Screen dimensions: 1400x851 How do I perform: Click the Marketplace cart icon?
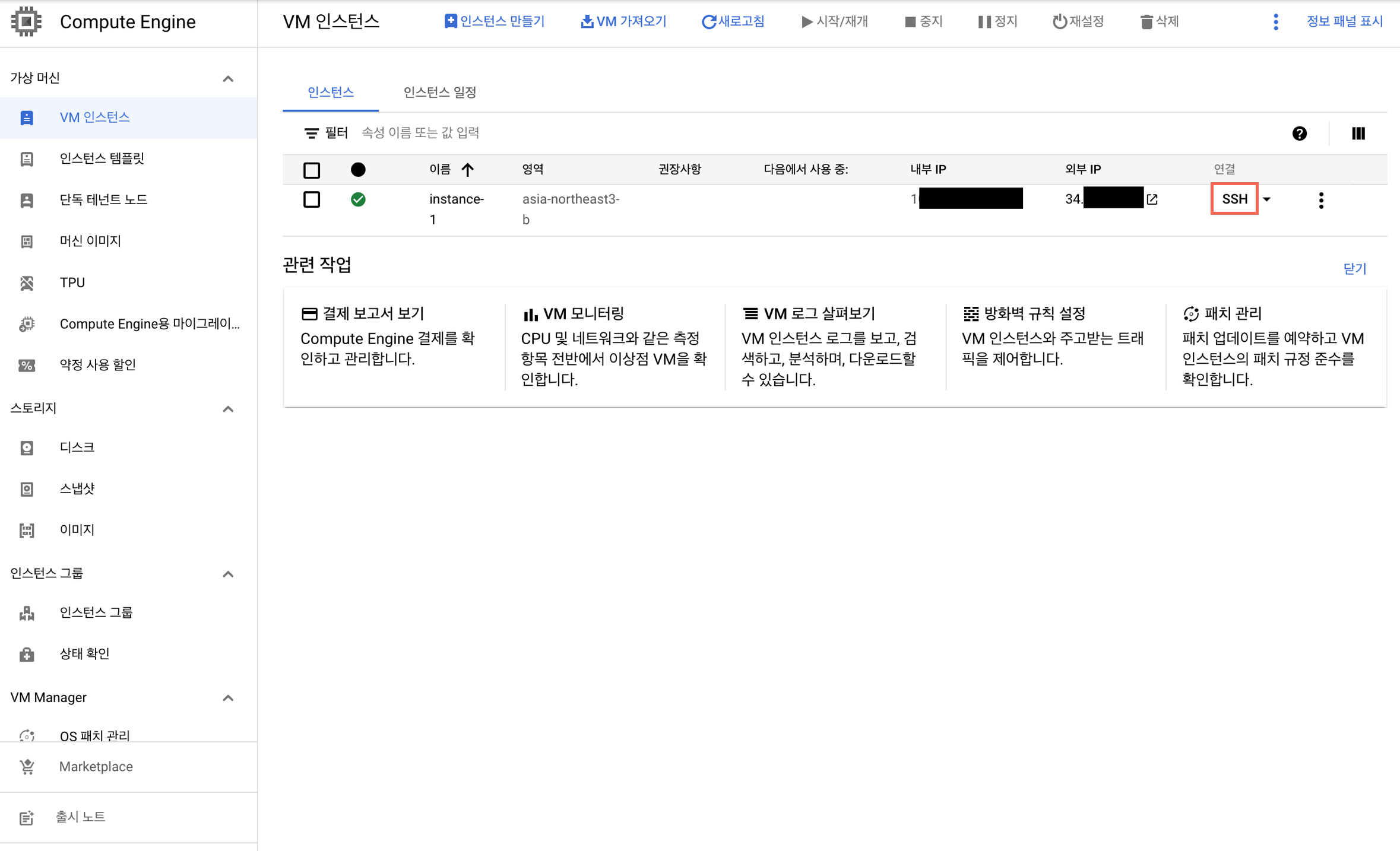pos(27,767)
